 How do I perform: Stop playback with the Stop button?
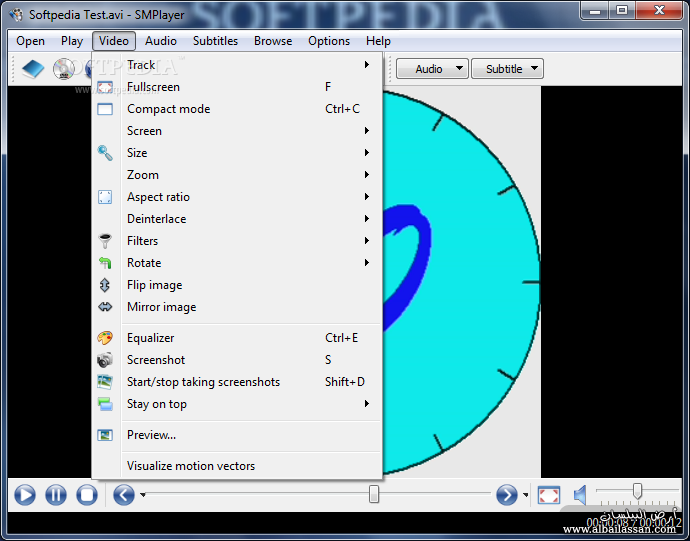pos(87,495)
